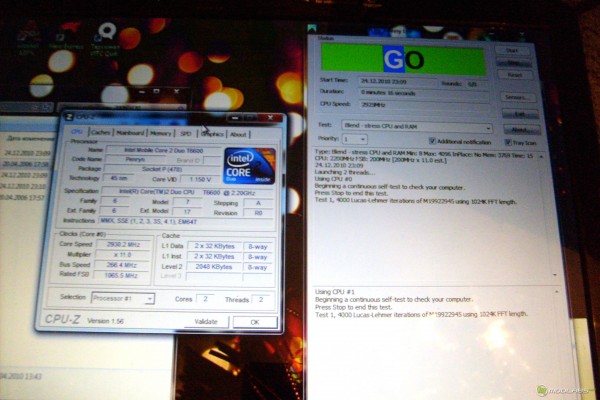Click the Rounds value field
Image resolution: width=600 pixels, height=400 pixels.
tap(476, 84)
